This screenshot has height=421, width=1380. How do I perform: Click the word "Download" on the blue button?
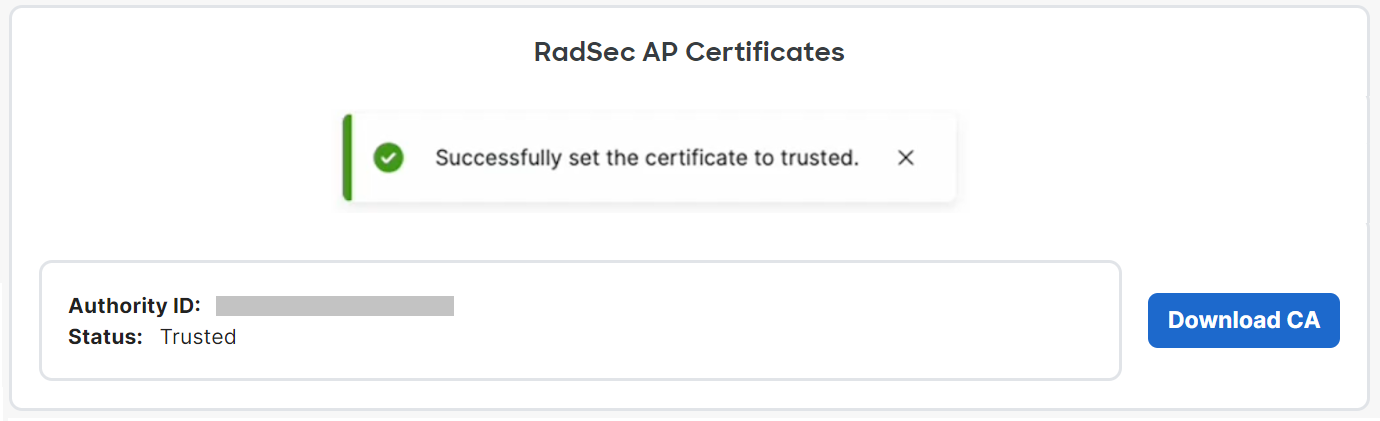click(1218, 320)
